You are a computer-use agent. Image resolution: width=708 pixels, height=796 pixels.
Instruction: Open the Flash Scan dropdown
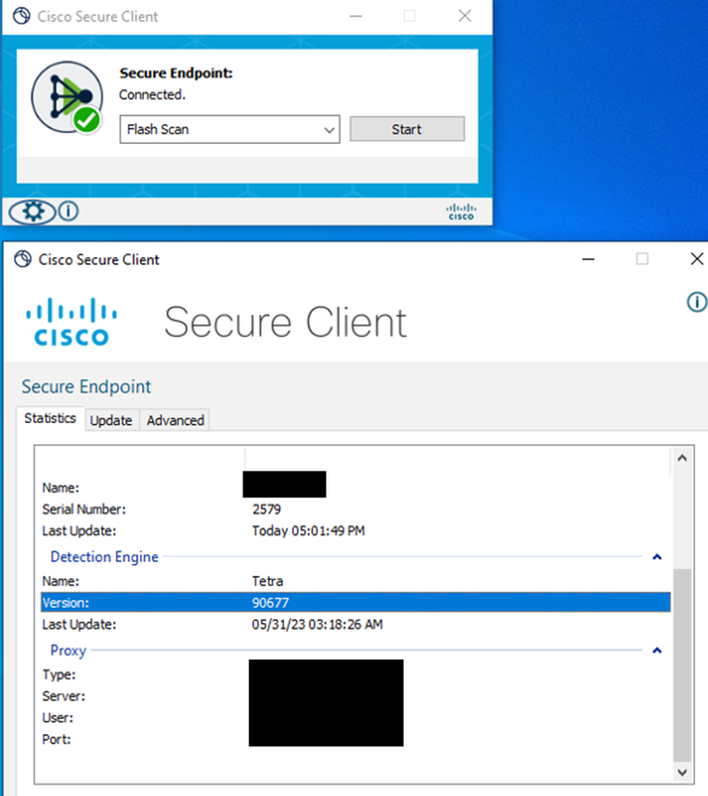(x=230, y=129)
